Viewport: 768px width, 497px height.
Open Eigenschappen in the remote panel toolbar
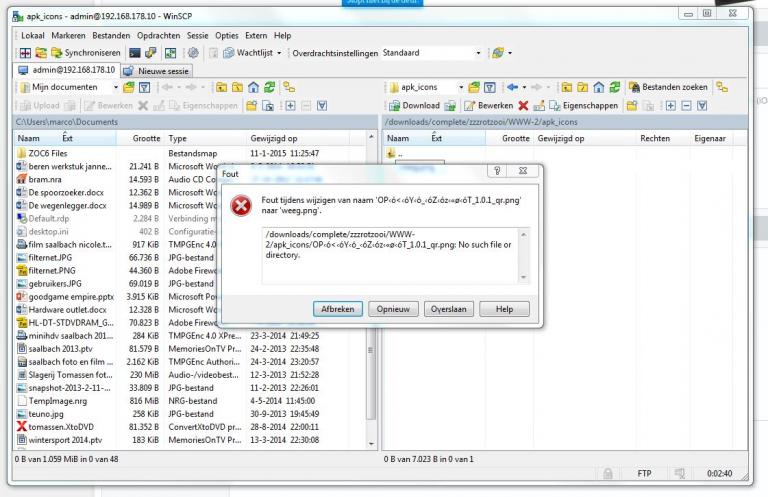[x=581, y=105]
